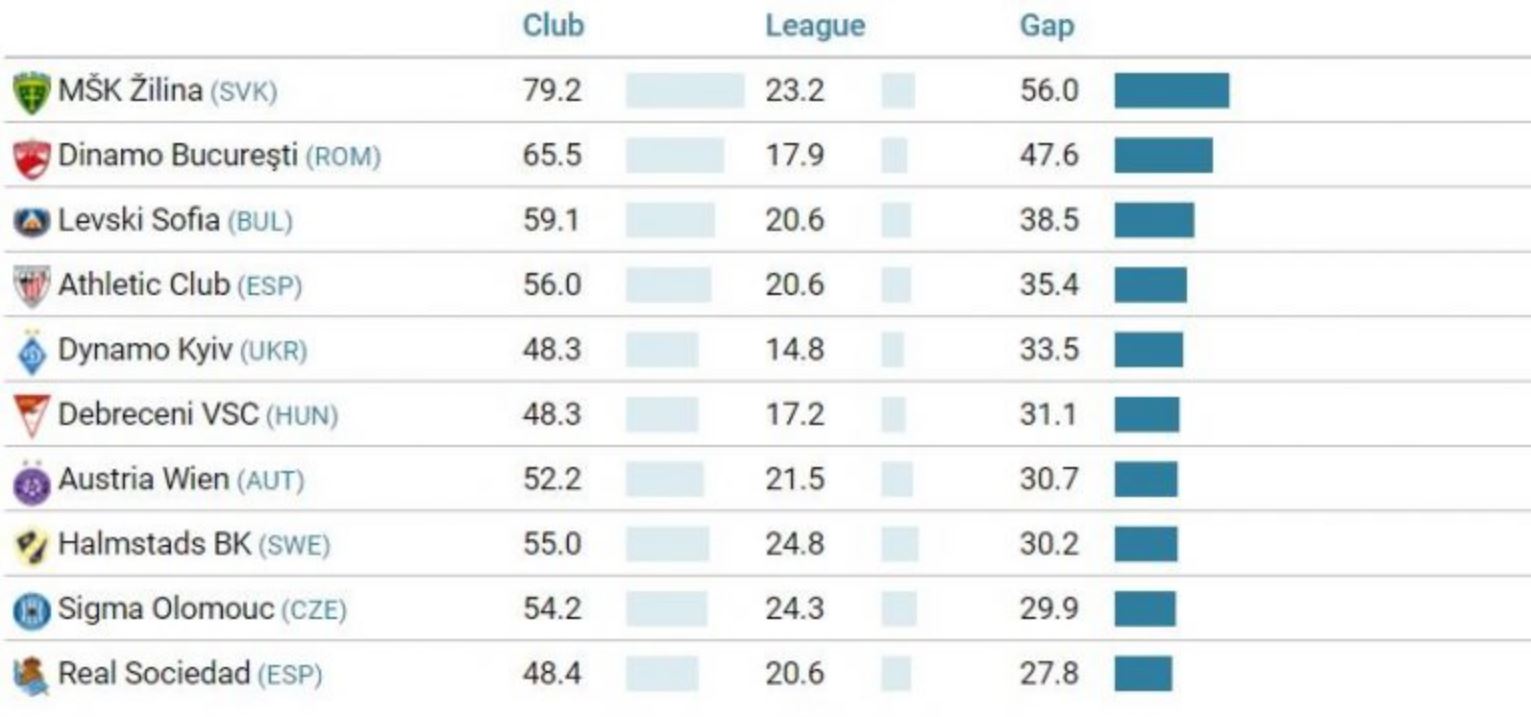This screenshot has height=717, width=1531.
Task: Click the Debreceni VSC crest icon
Action: point(31,416)
